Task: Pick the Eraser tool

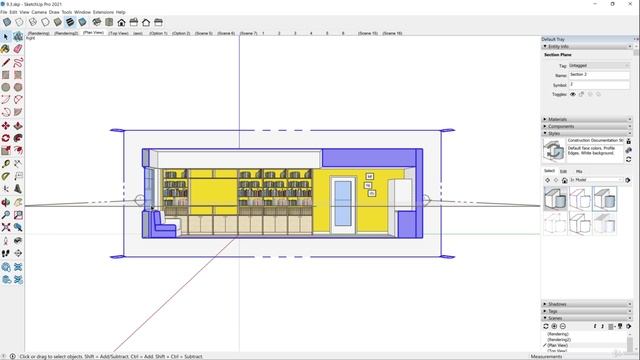Action: pyautogui.click(x=18, y=49)
